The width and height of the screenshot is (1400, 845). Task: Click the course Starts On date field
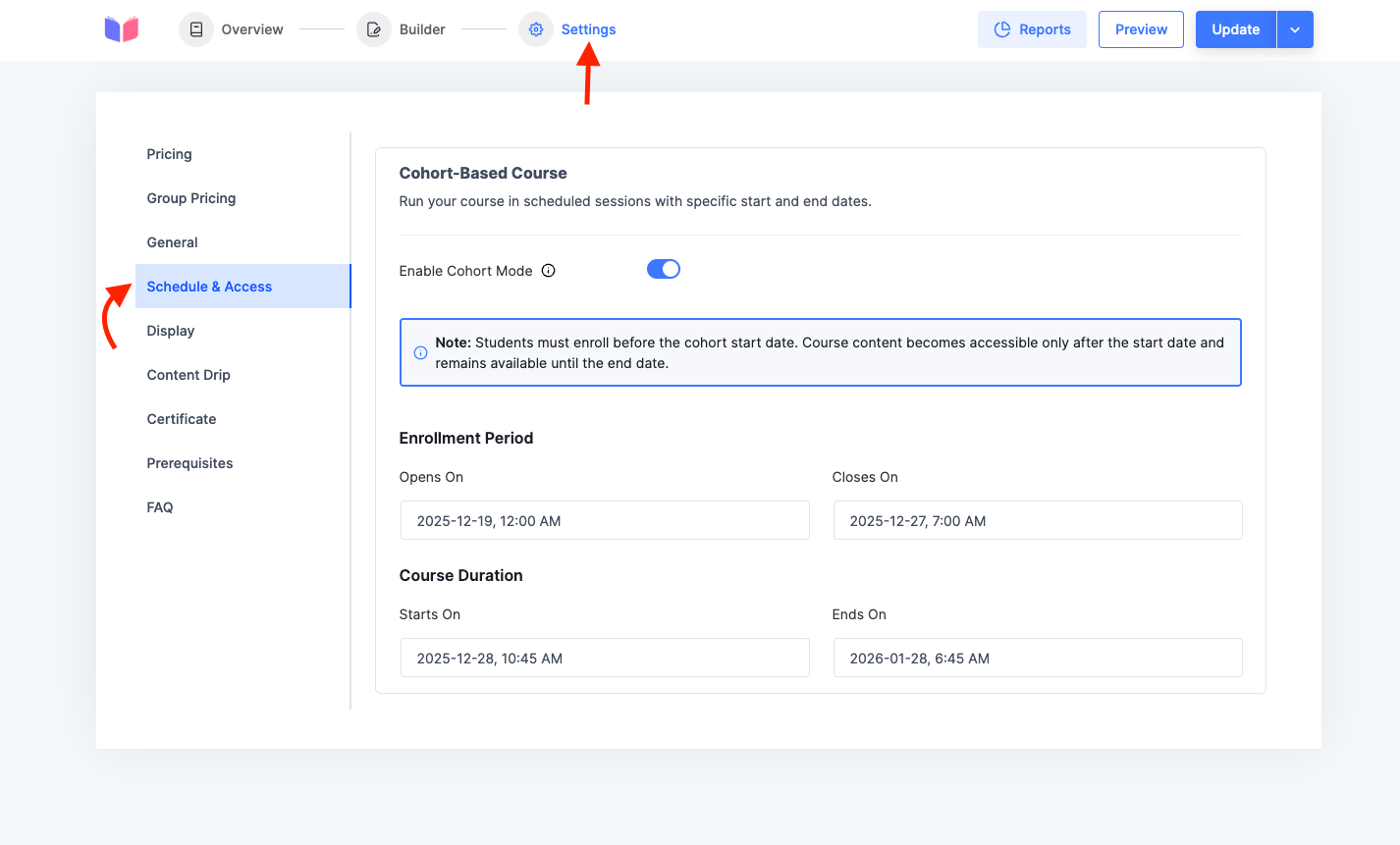coord(605,658)
